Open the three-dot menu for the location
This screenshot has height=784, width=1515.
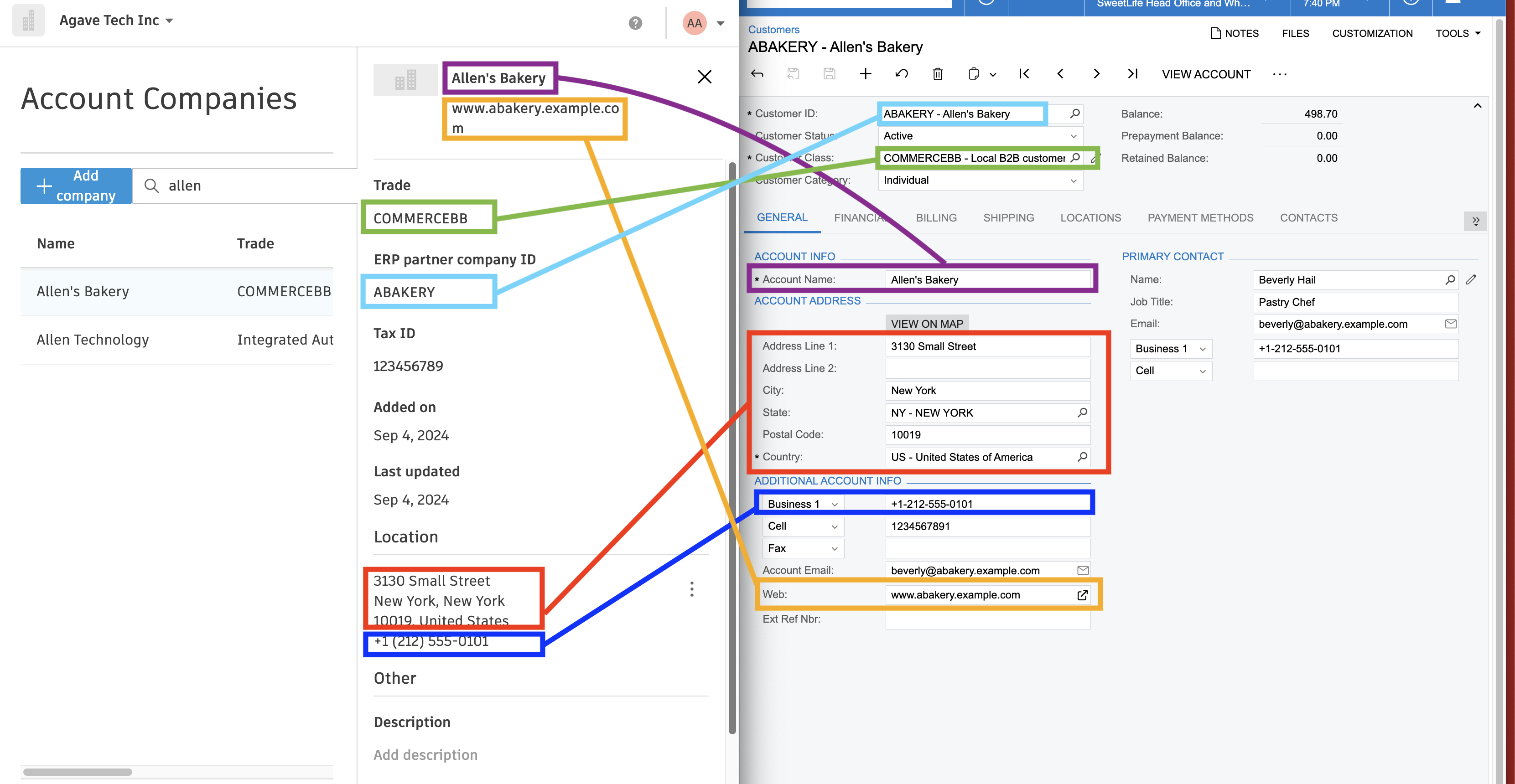click(x=692, y=589)
